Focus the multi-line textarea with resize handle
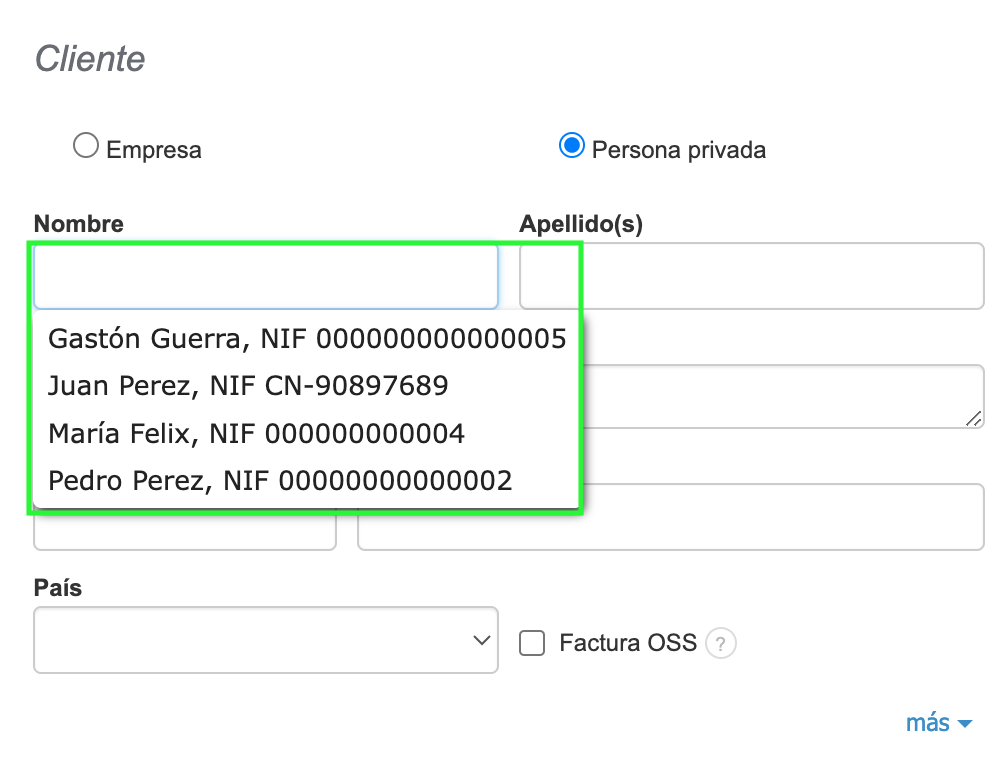Screen dimensions: 1008x764 pyautogui.click(x=782, y=396)
